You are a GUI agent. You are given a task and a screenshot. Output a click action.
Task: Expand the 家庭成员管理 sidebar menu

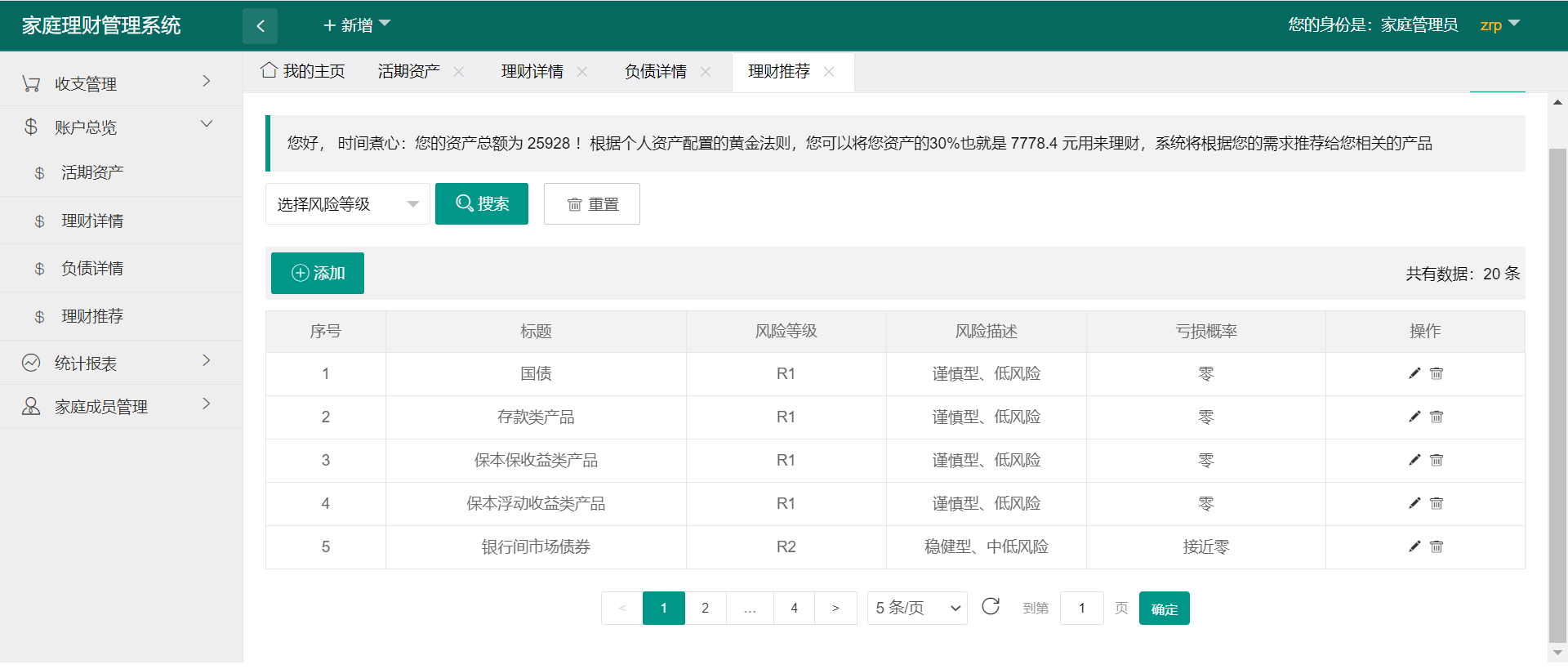(x=121, y=406)
